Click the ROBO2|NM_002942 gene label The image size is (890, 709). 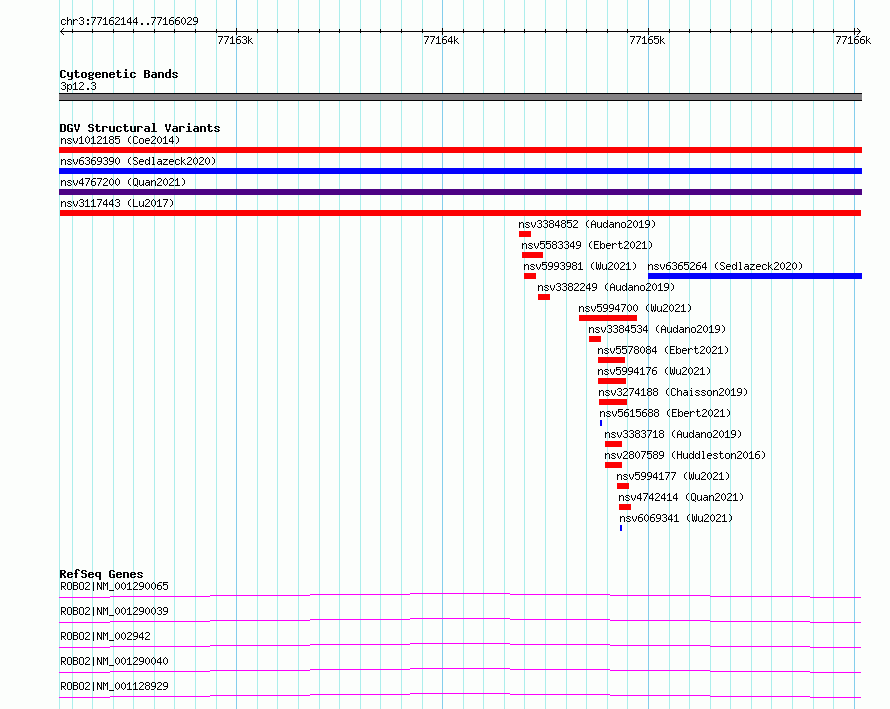[106, 636]
